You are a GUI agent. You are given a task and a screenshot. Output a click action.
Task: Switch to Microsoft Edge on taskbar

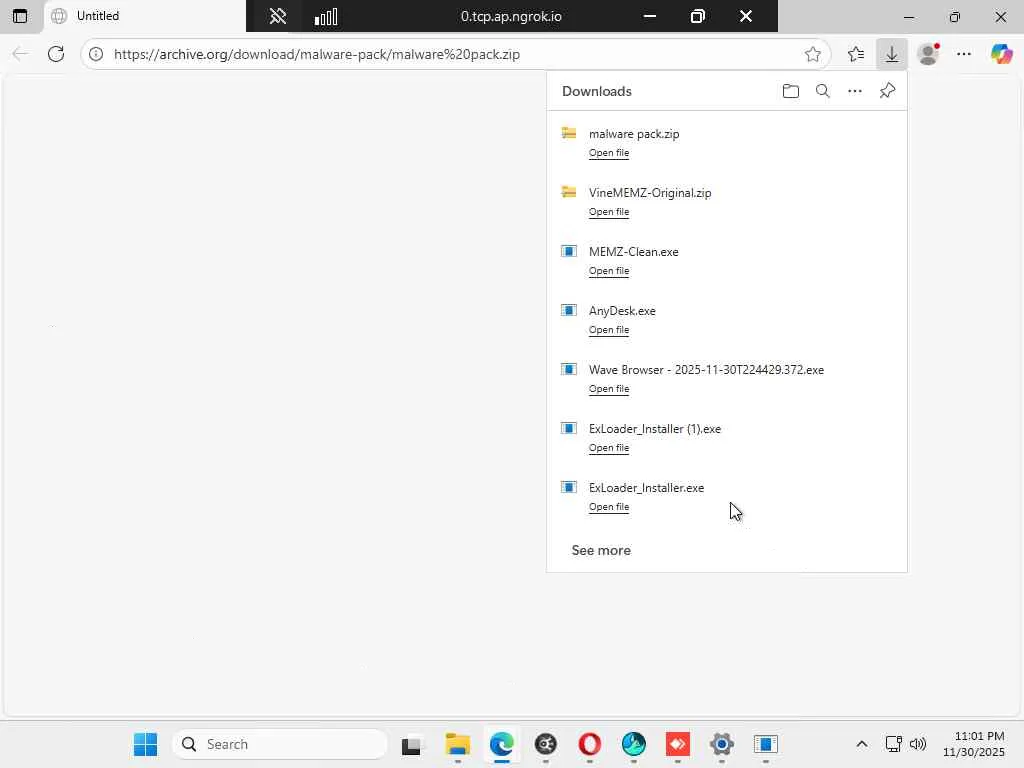coord(502,744)
